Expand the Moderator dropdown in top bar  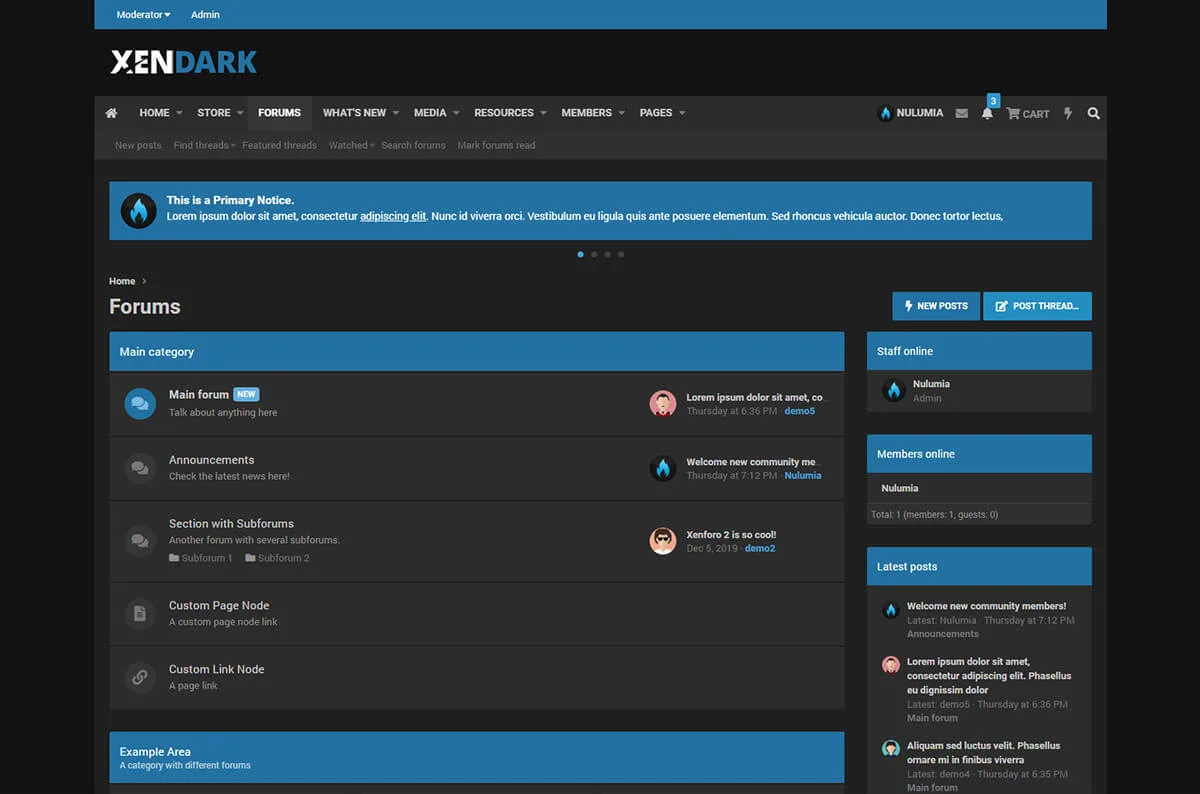[143, 15]
